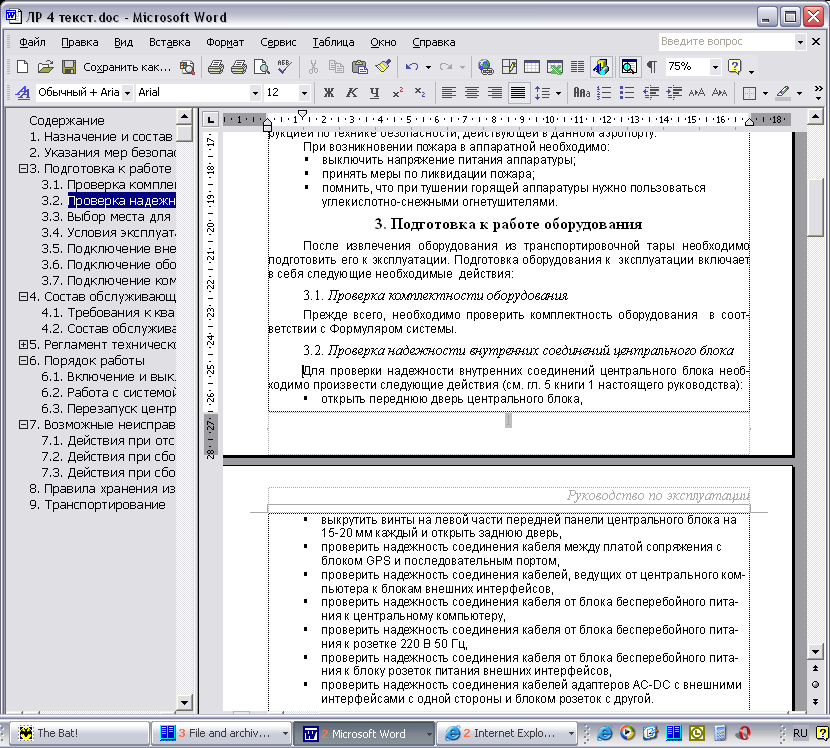
Task: Show or hide paragraph marks
Action: pos(652,67)
